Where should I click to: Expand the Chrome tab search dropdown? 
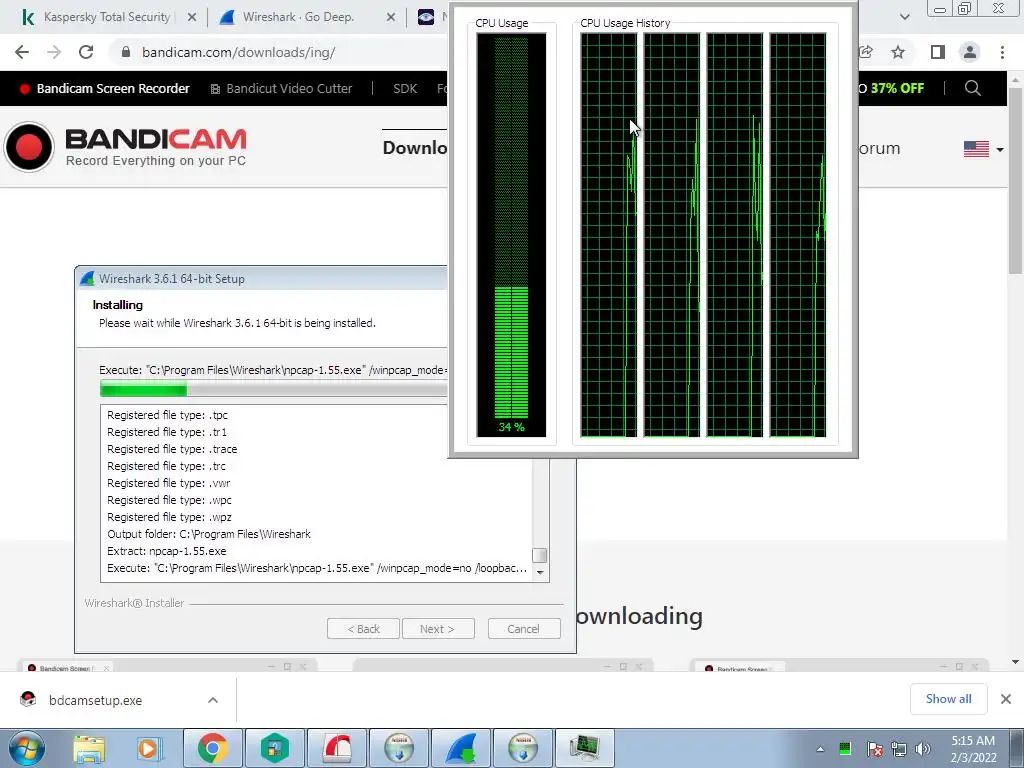[904, 17]
